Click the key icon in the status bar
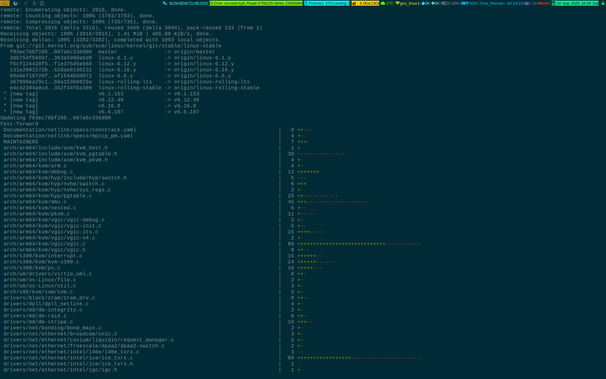Screen dimensions: 606x379 [x=165, y=3]
